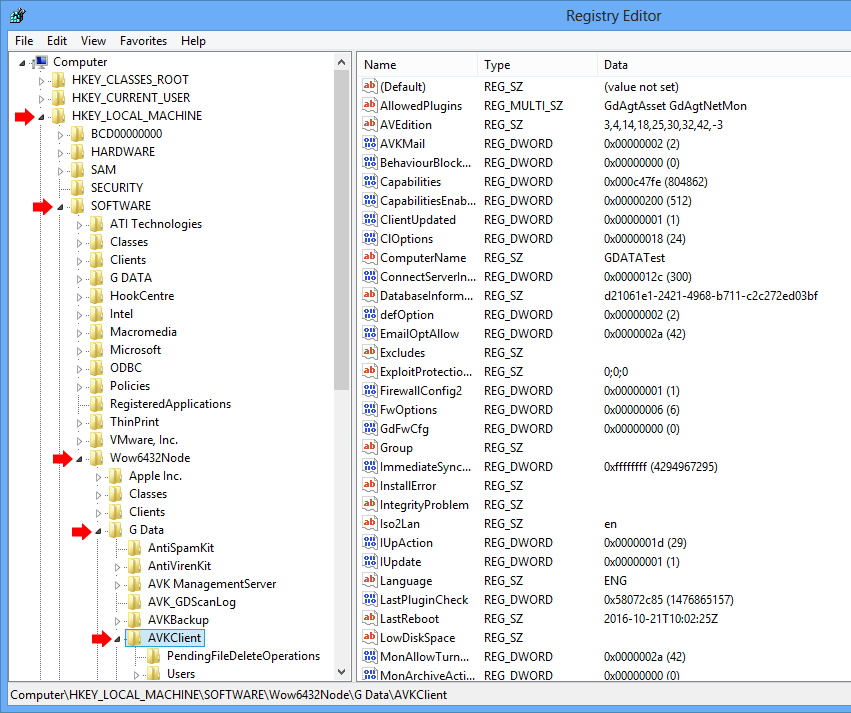Click the Microsoft folder icon

pos(97,350)
